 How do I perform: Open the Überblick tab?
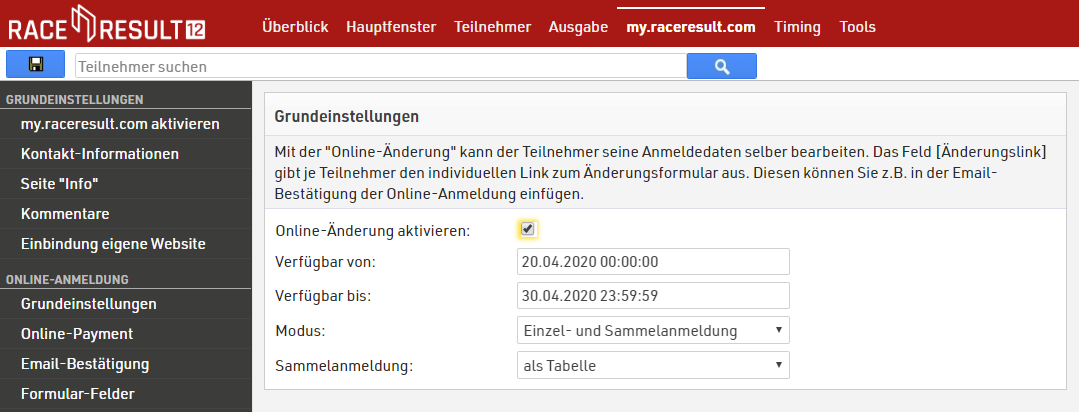[x=295, y=27]
